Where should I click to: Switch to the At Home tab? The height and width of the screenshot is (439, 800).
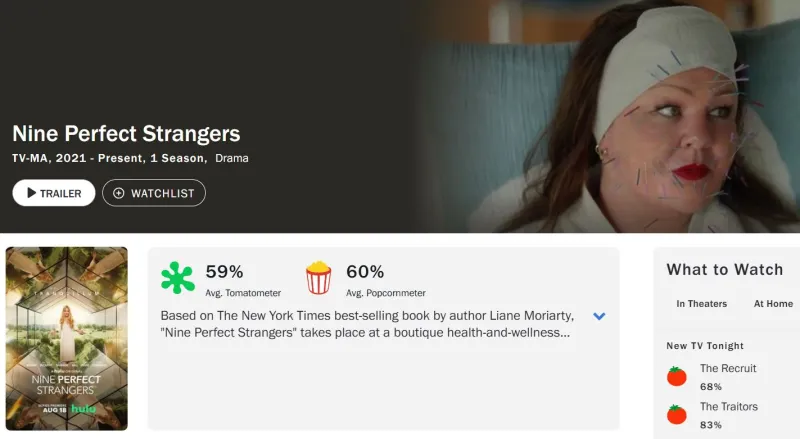tap(773, 304)
